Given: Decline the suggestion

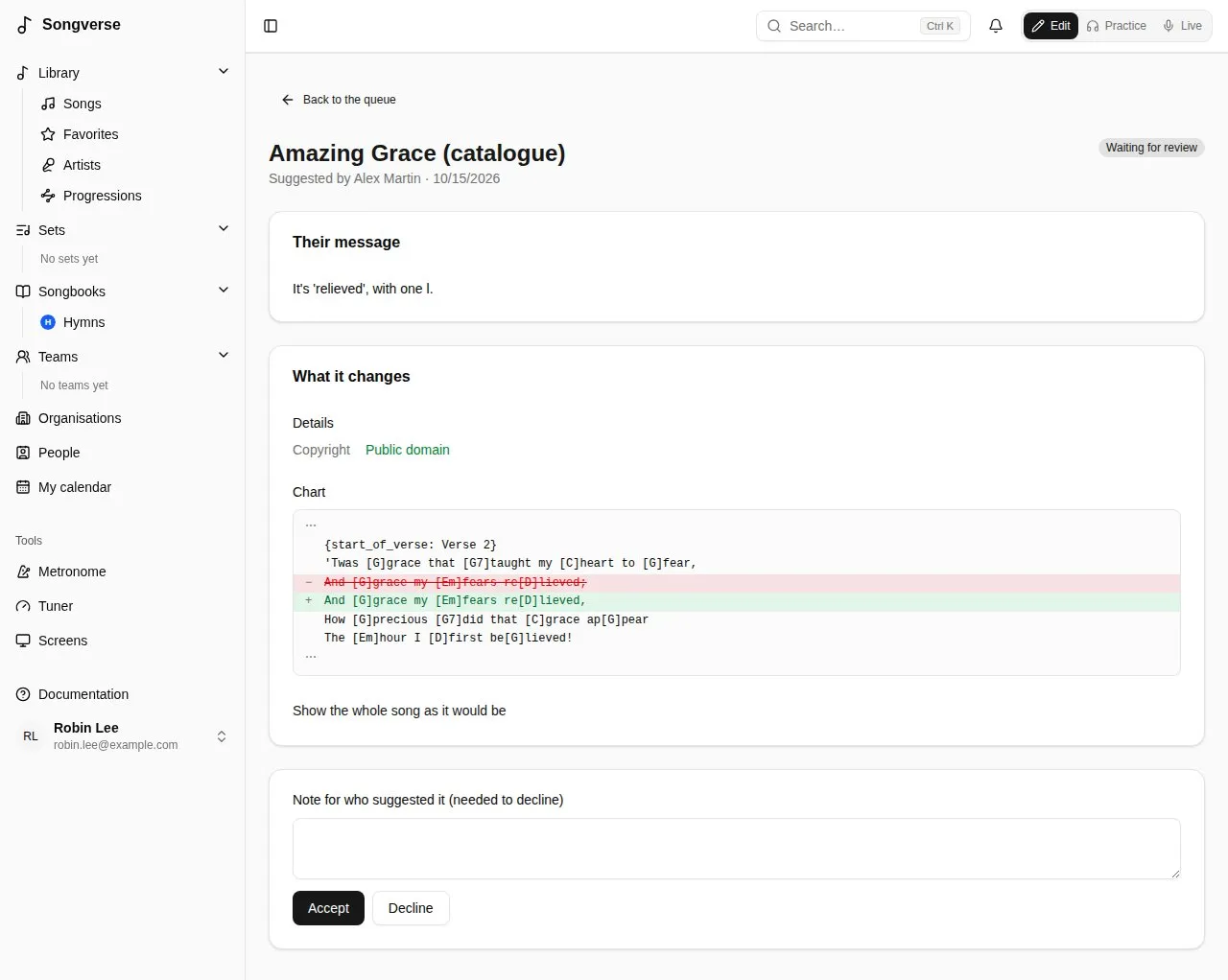Looking at the screenshot, I should 411,908.
